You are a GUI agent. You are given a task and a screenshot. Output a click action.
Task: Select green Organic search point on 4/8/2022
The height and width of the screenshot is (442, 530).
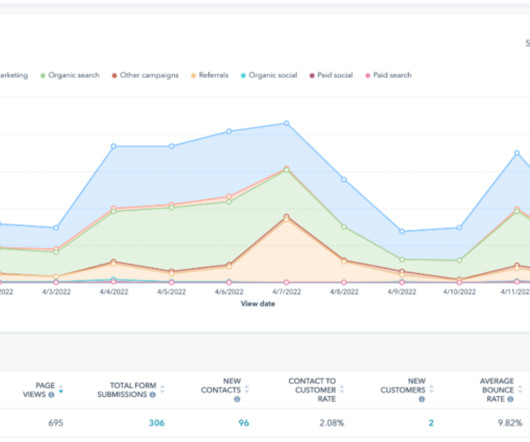pos(344,227)
